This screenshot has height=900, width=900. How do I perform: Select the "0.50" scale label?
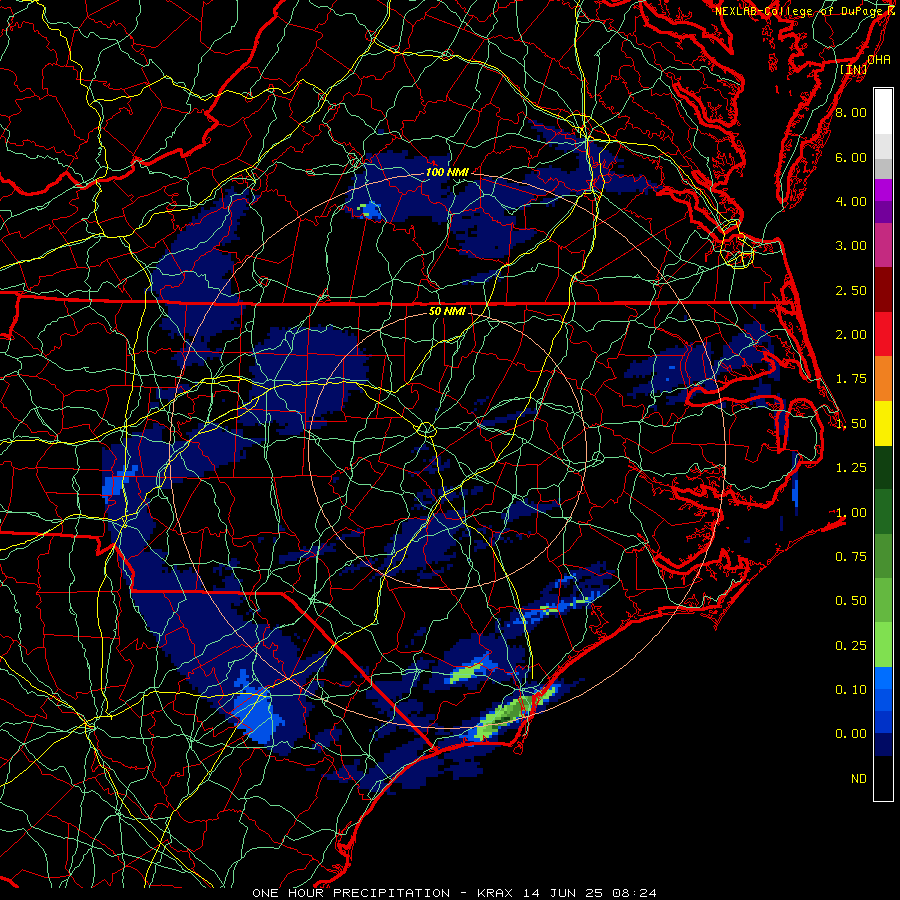click(x=851, y=601)
